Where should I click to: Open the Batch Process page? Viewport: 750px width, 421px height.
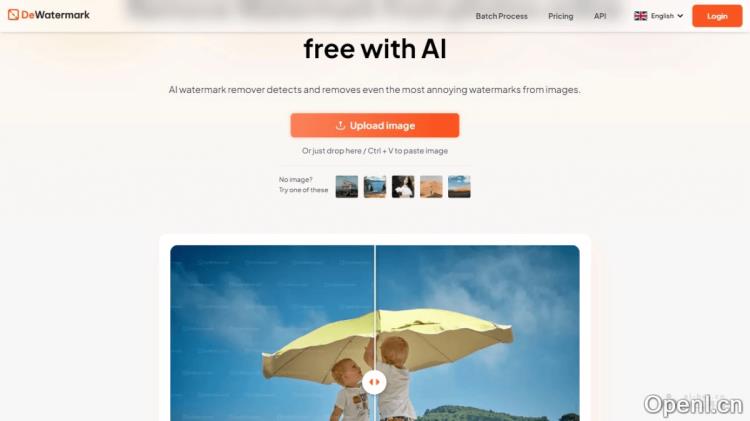click(x=501, y=16)
